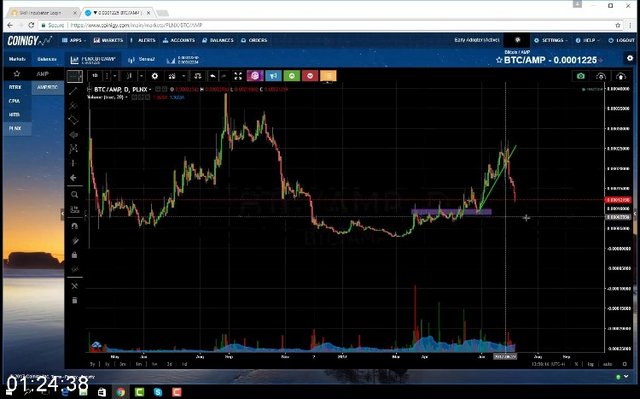Toggle magnet mode
The image size is (640, 399).
[x=74, y=226]
